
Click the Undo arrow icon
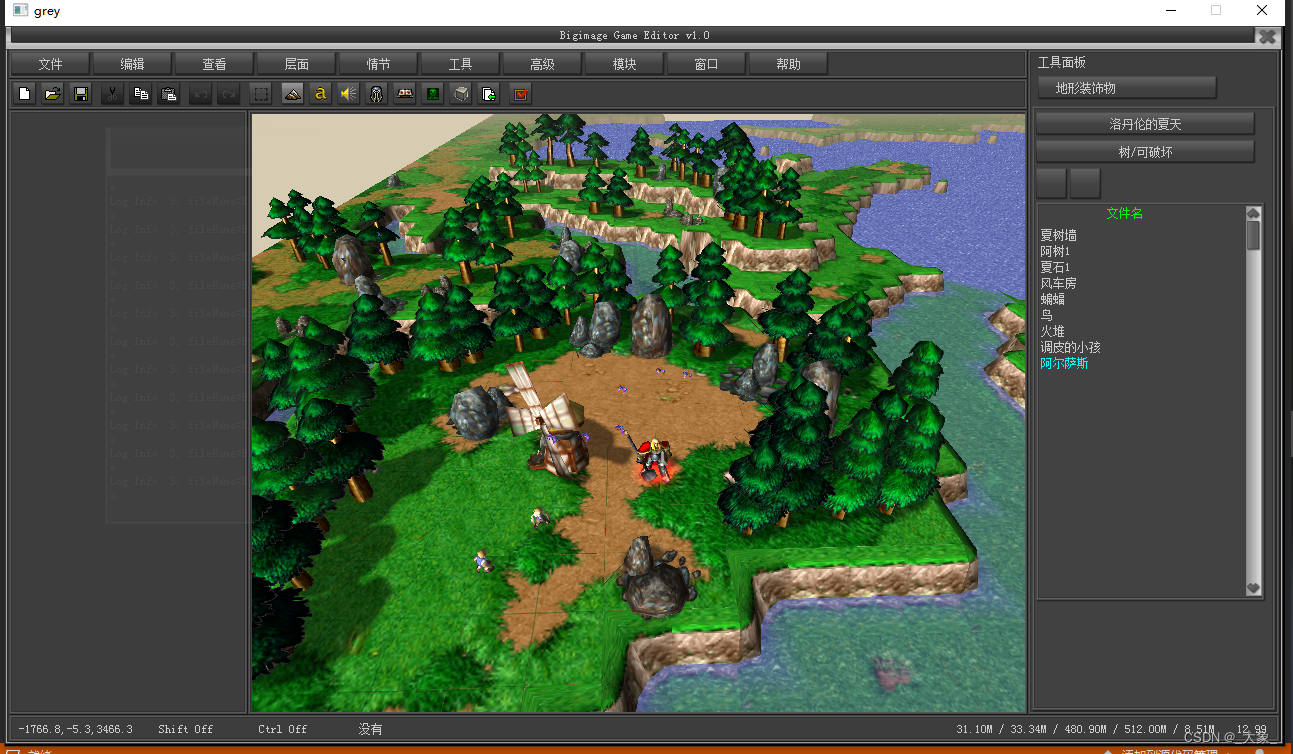201,94
